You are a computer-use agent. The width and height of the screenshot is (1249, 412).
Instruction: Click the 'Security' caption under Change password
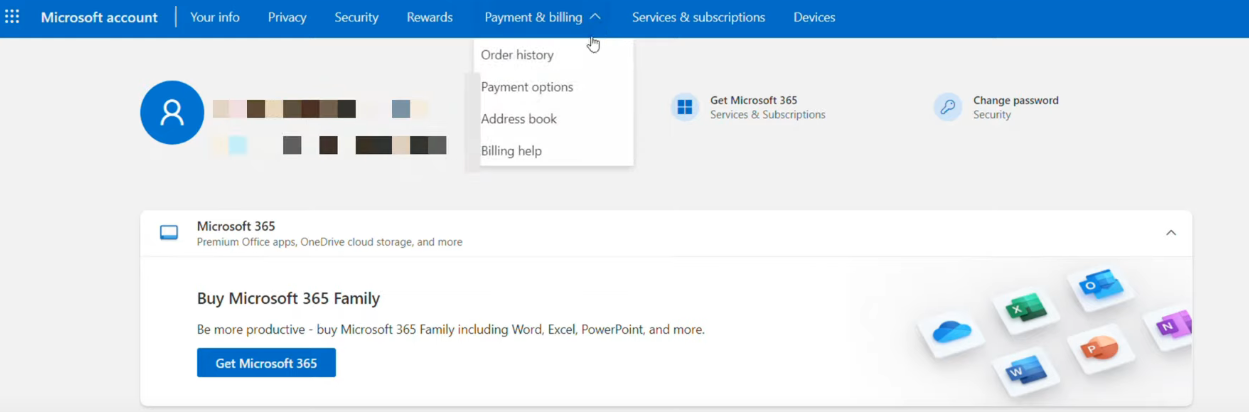click(x=992, y=115)
